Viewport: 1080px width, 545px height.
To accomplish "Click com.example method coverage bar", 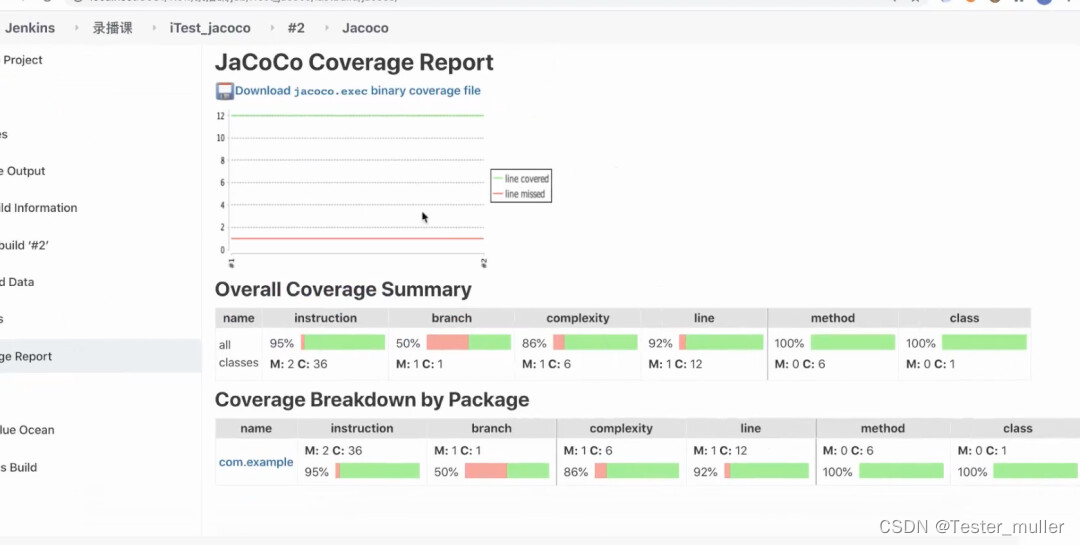I will 902,471.
